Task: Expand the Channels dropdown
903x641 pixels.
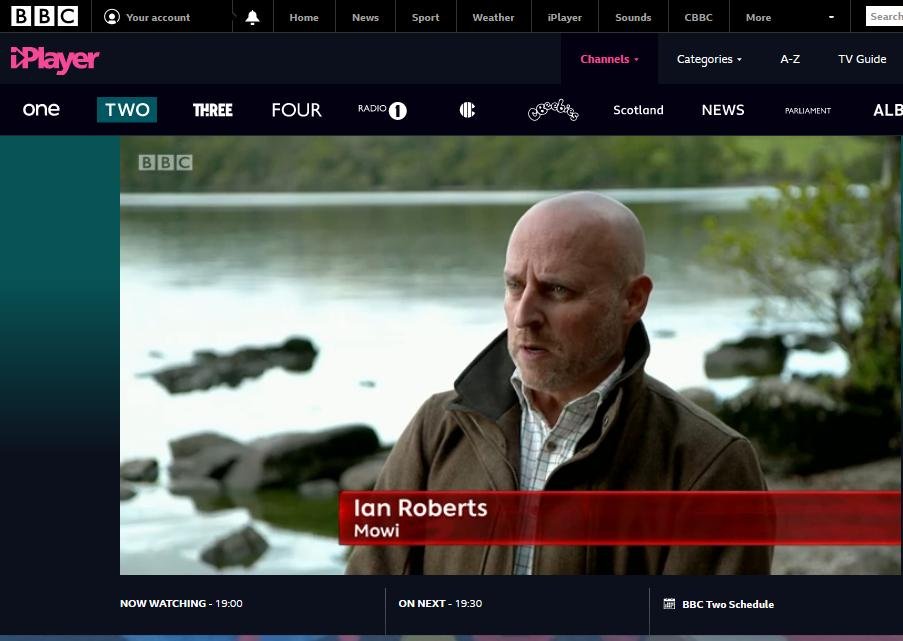Action: point(609,59)
